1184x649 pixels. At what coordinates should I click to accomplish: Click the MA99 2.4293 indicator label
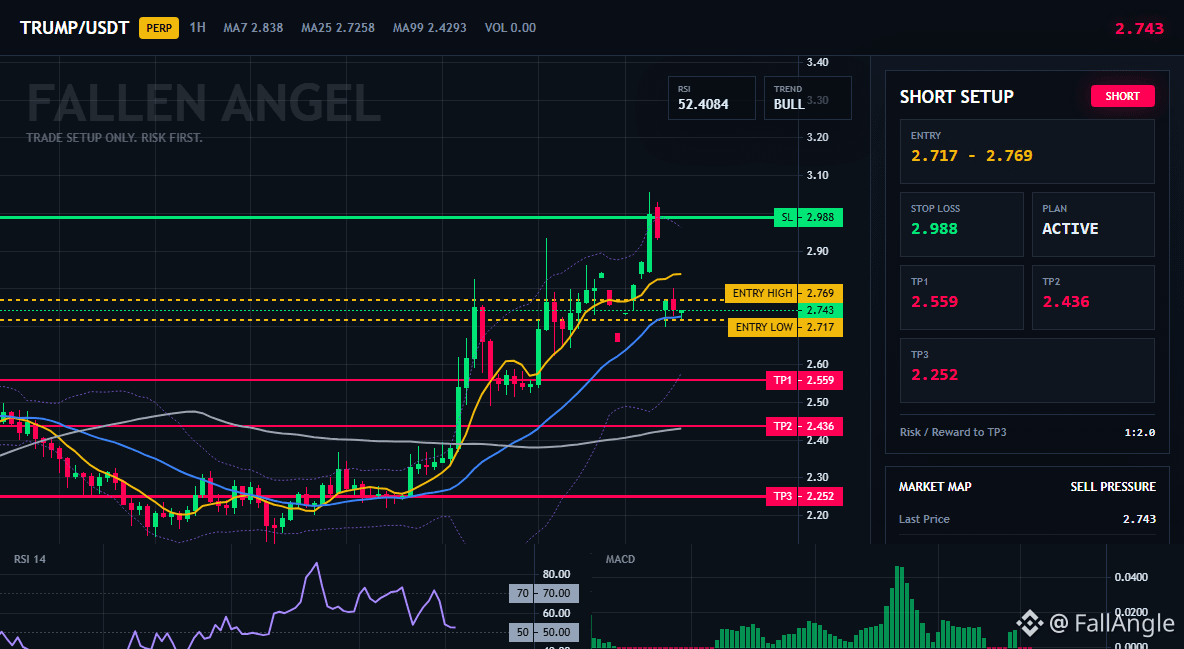[430, 27]
